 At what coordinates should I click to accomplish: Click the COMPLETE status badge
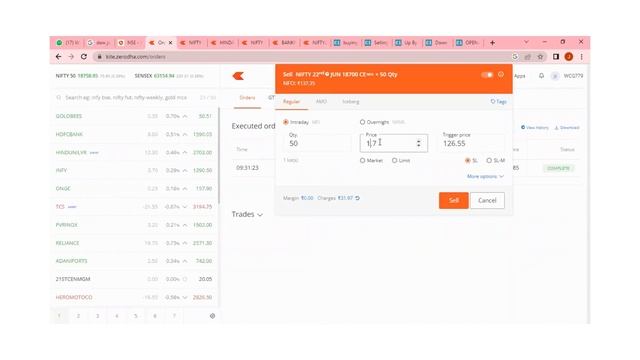(558, 168)
